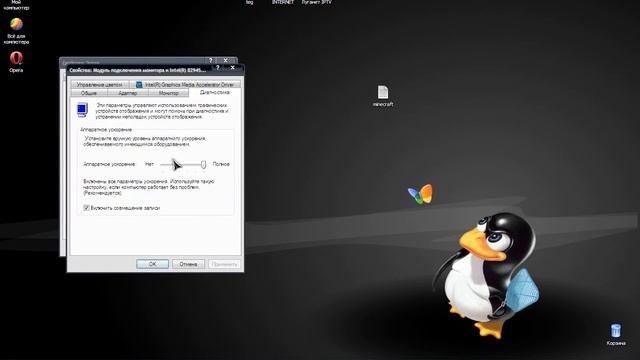Confirm the dialog with the OK button
The height and width of the screenshot is (360, 640).
point(152,264)
